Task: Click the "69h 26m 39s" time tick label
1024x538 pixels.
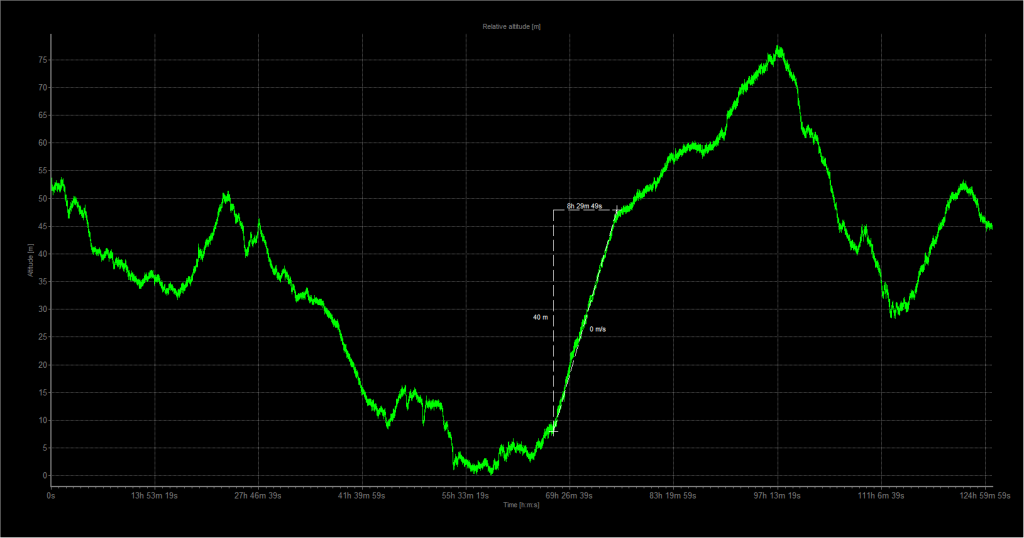Action: [570, 494]
